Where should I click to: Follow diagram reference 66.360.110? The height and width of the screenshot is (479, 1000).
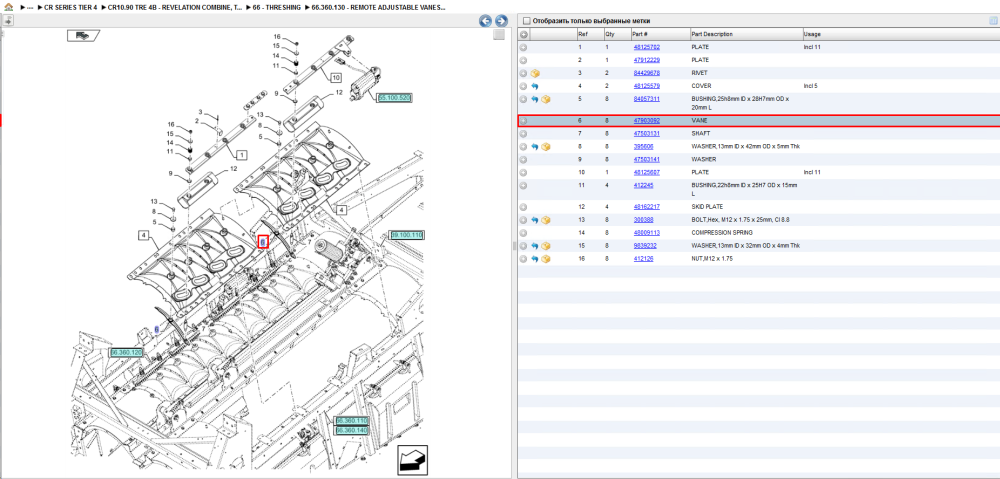pyautogui.click(x=352, y=421)
